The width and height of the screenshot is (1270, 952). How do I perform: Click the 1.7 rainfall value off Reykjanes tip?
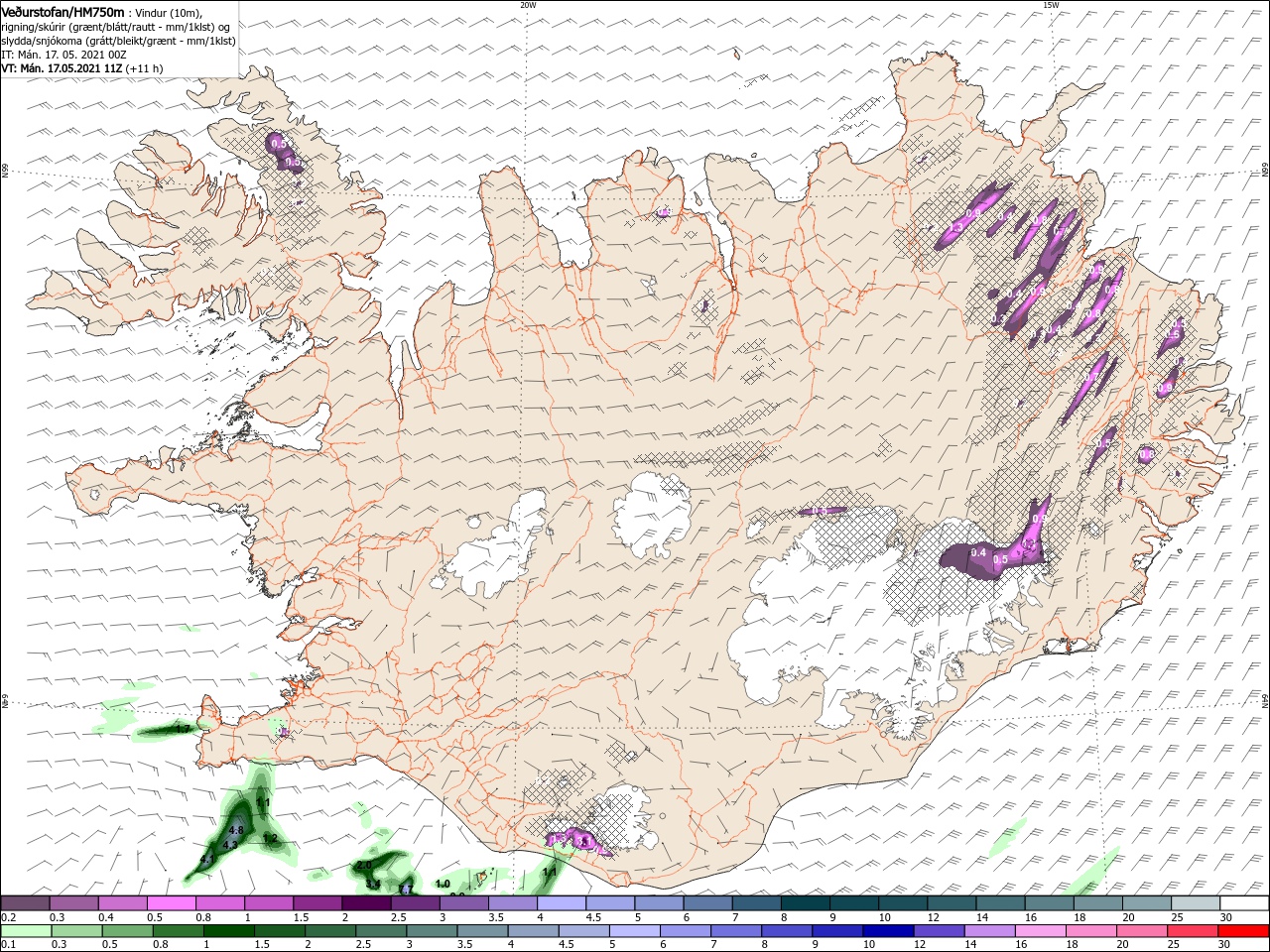coord(183,730)
